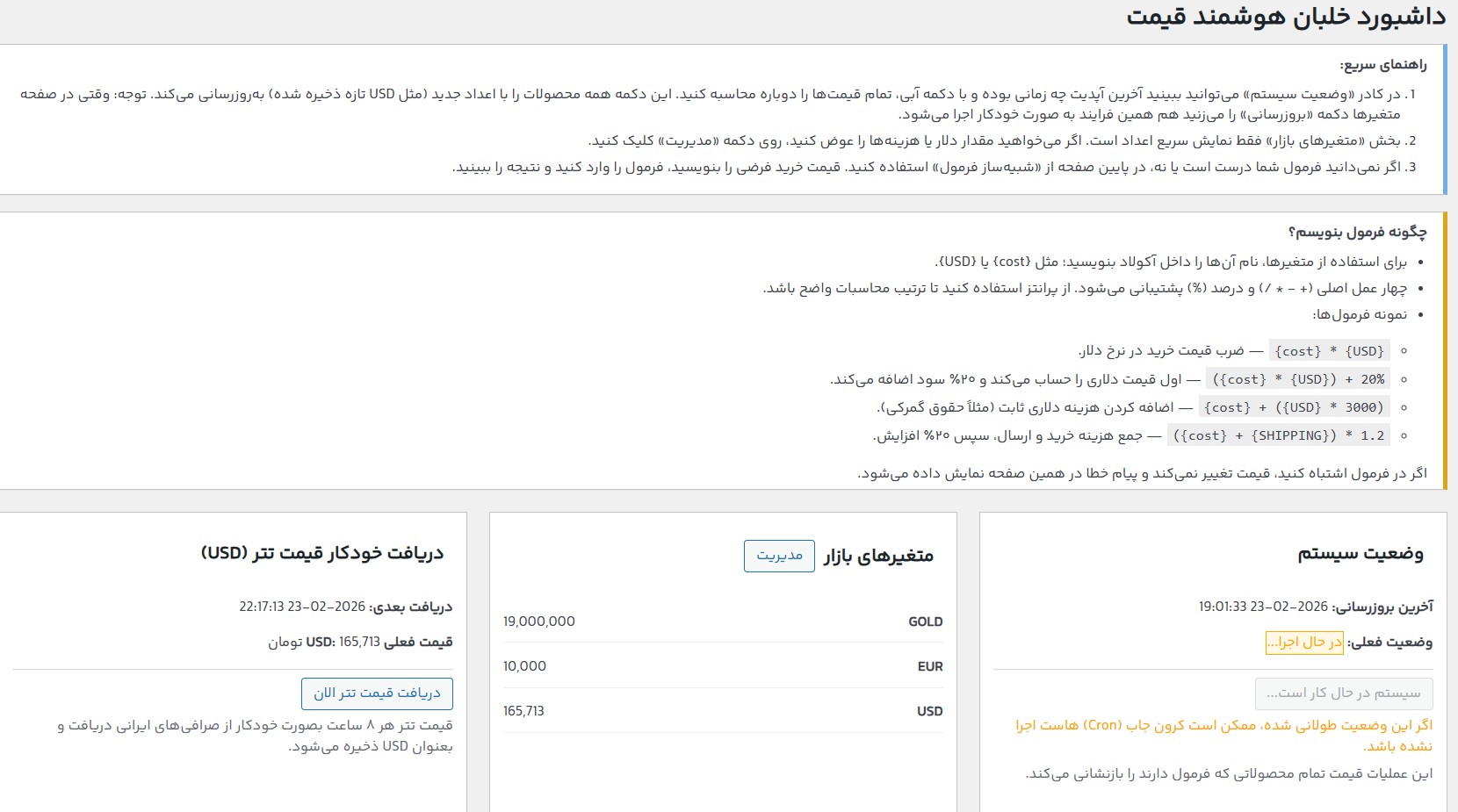Select the USD value 165,713 in variables table
The height and width of the screenshot is (812, 1458).
click(523, 711)
